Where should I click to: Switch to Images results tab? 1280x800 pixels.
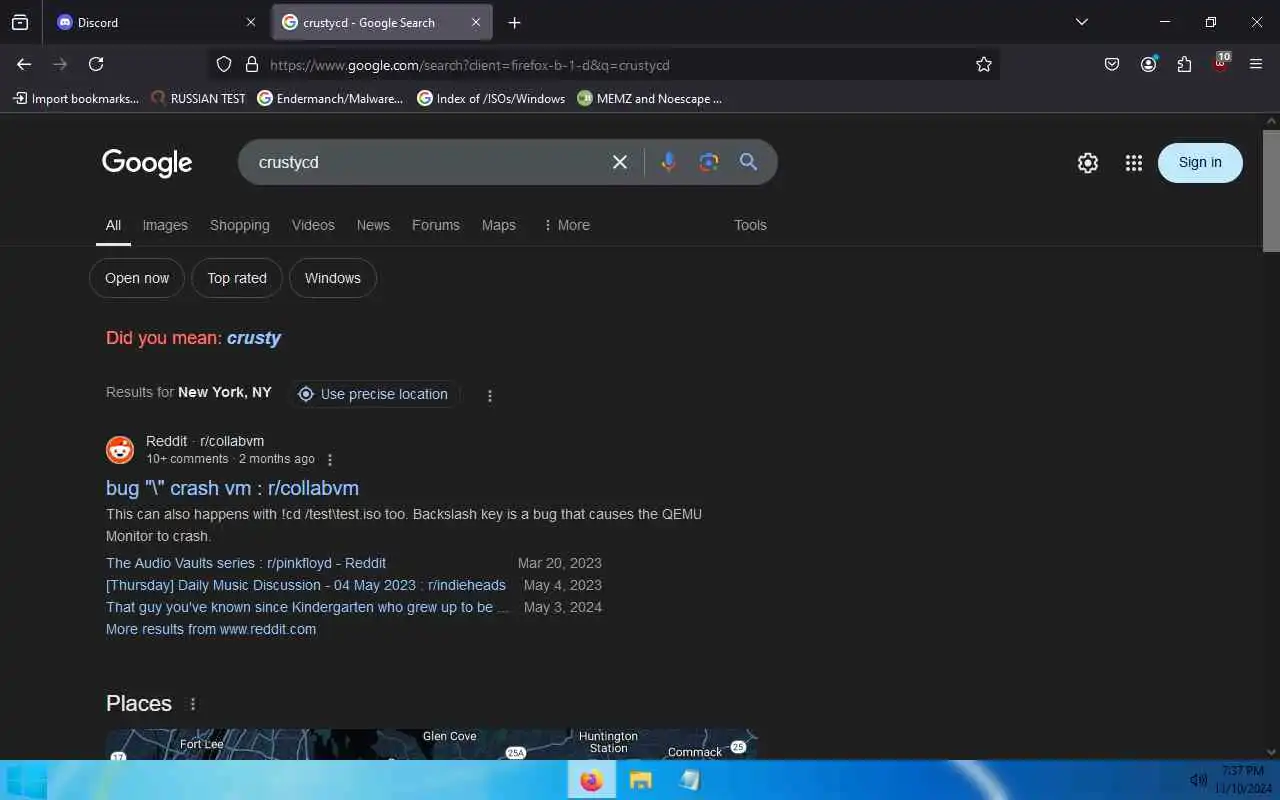click(x=165, y=225)
